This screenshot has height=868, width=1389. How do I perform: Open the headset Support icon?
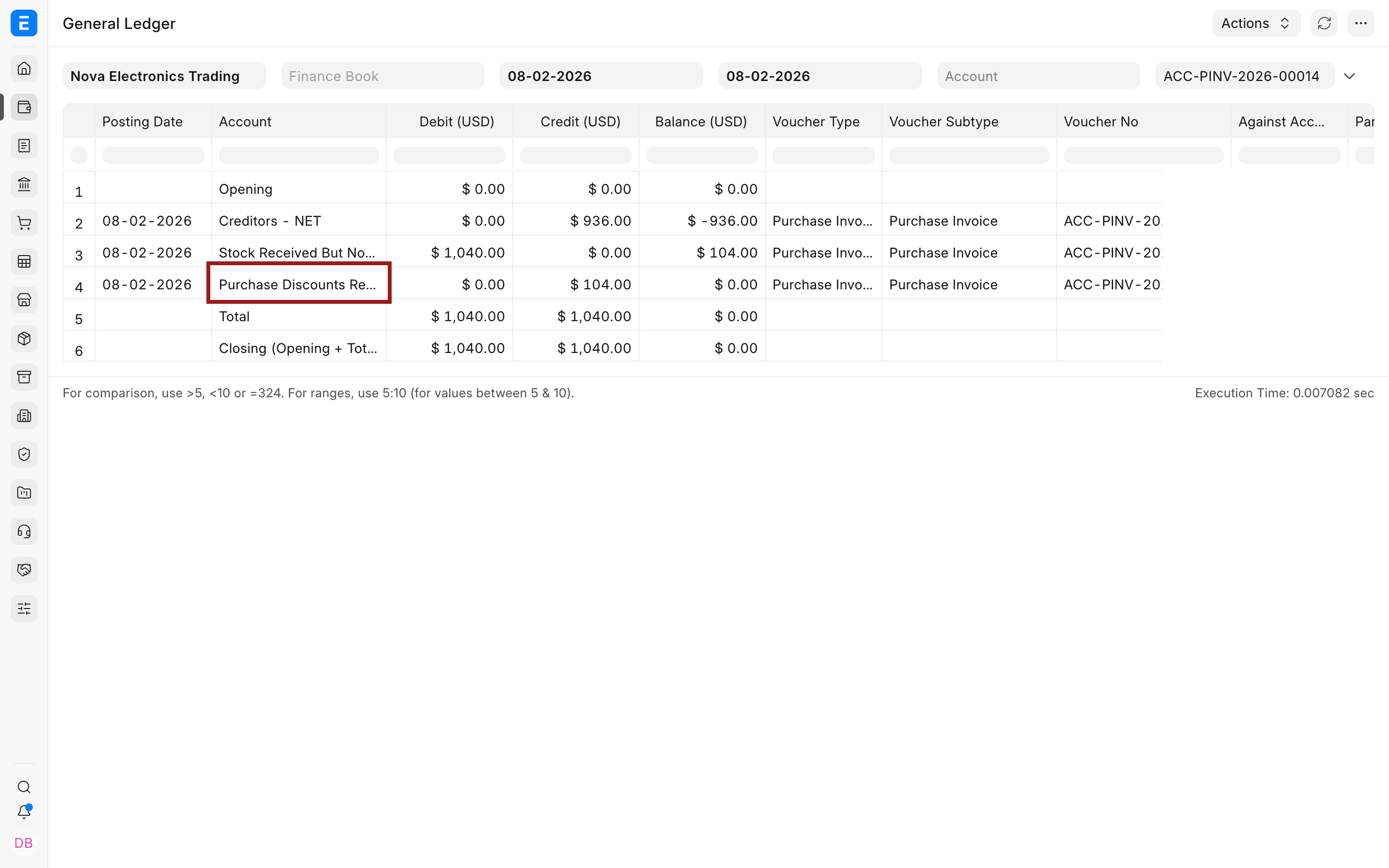pyautogui.click(x=24, y=531)
